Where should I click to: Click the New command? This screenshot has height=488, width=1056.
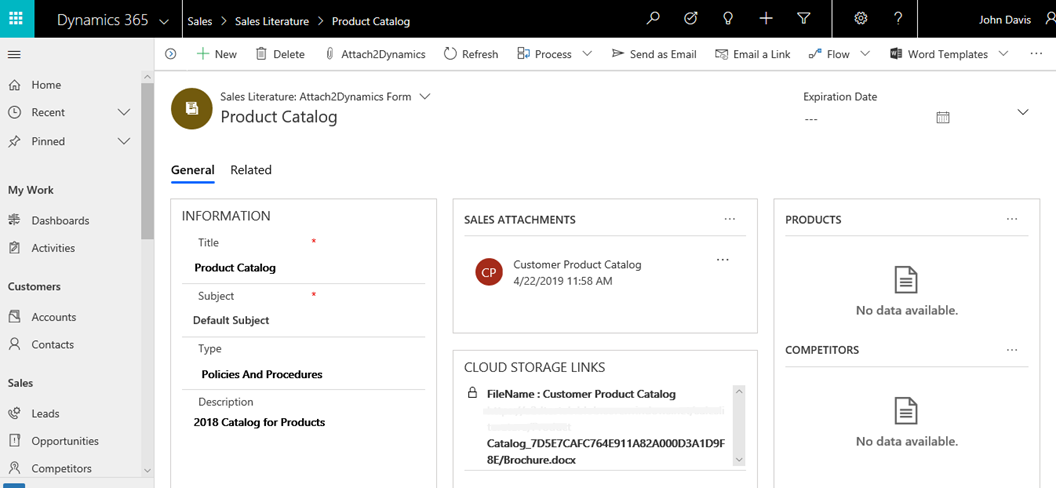click(x=216, y=54)
